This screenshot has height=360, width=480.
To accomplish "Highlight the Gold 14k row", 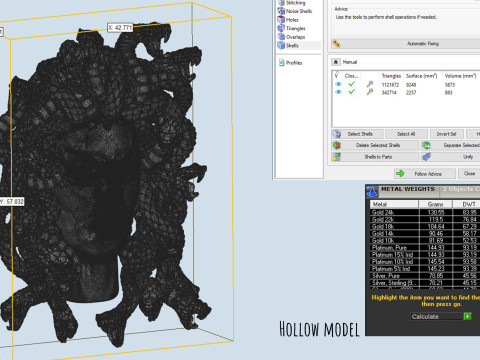I will click(425, 233).
